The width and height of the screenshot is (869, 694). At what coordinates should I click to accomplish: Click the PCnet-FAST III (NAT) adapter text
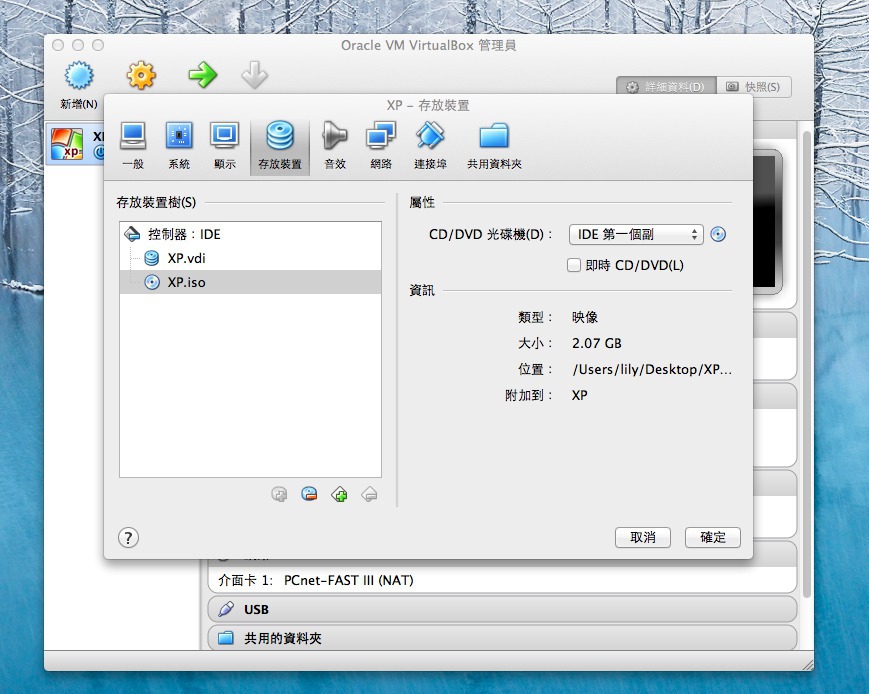(349, 580)
